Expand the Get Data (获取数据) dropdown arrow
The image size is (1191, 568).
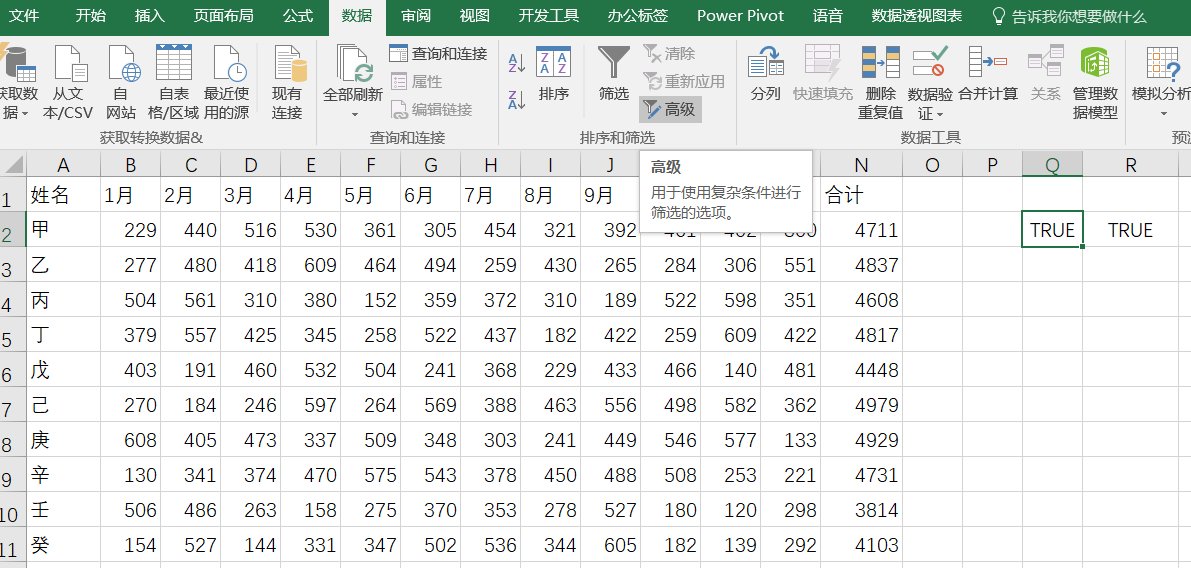(x=25, y=114)
